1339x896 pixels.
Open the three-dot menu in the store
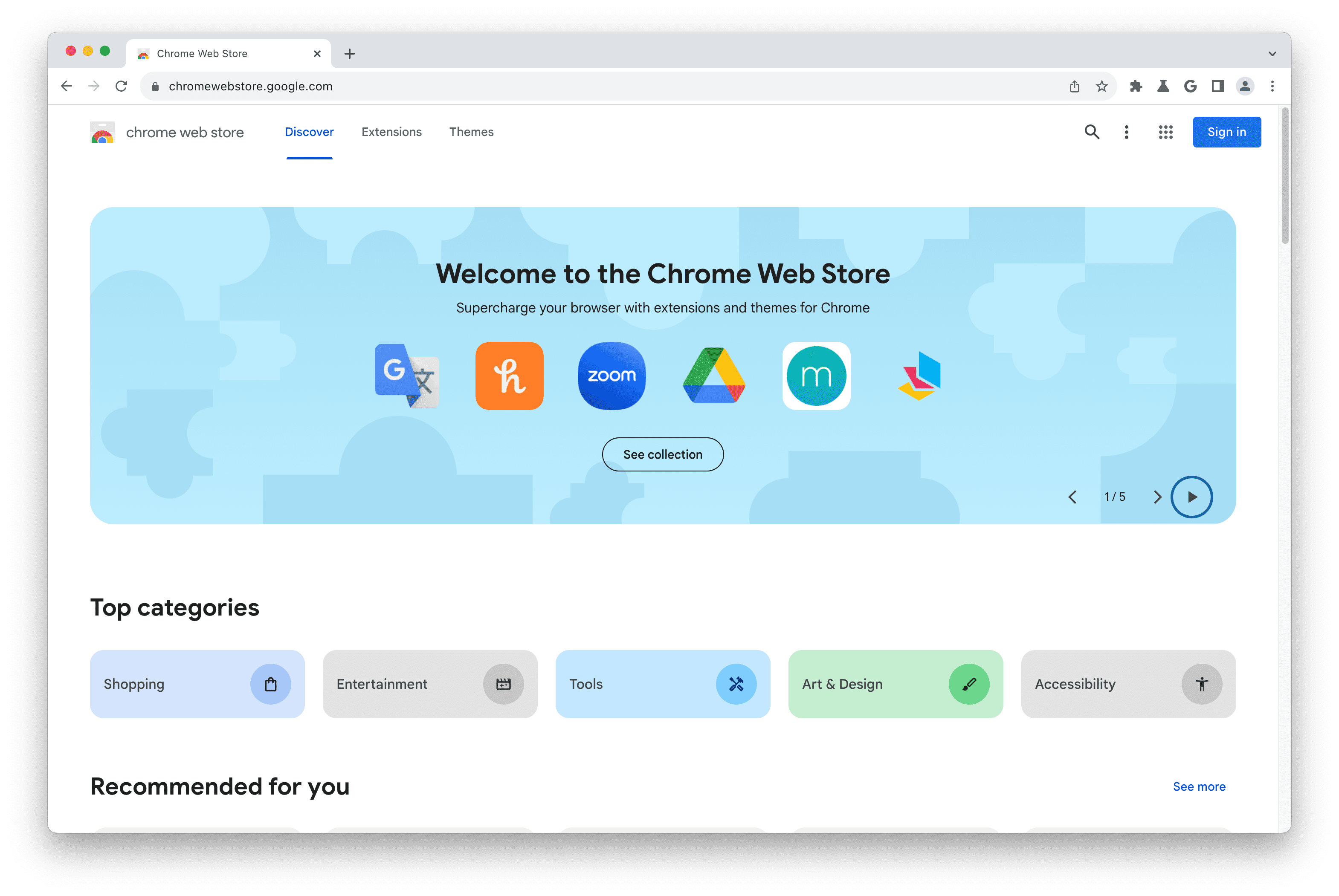pyautogui.click(x=1126, y=131)
